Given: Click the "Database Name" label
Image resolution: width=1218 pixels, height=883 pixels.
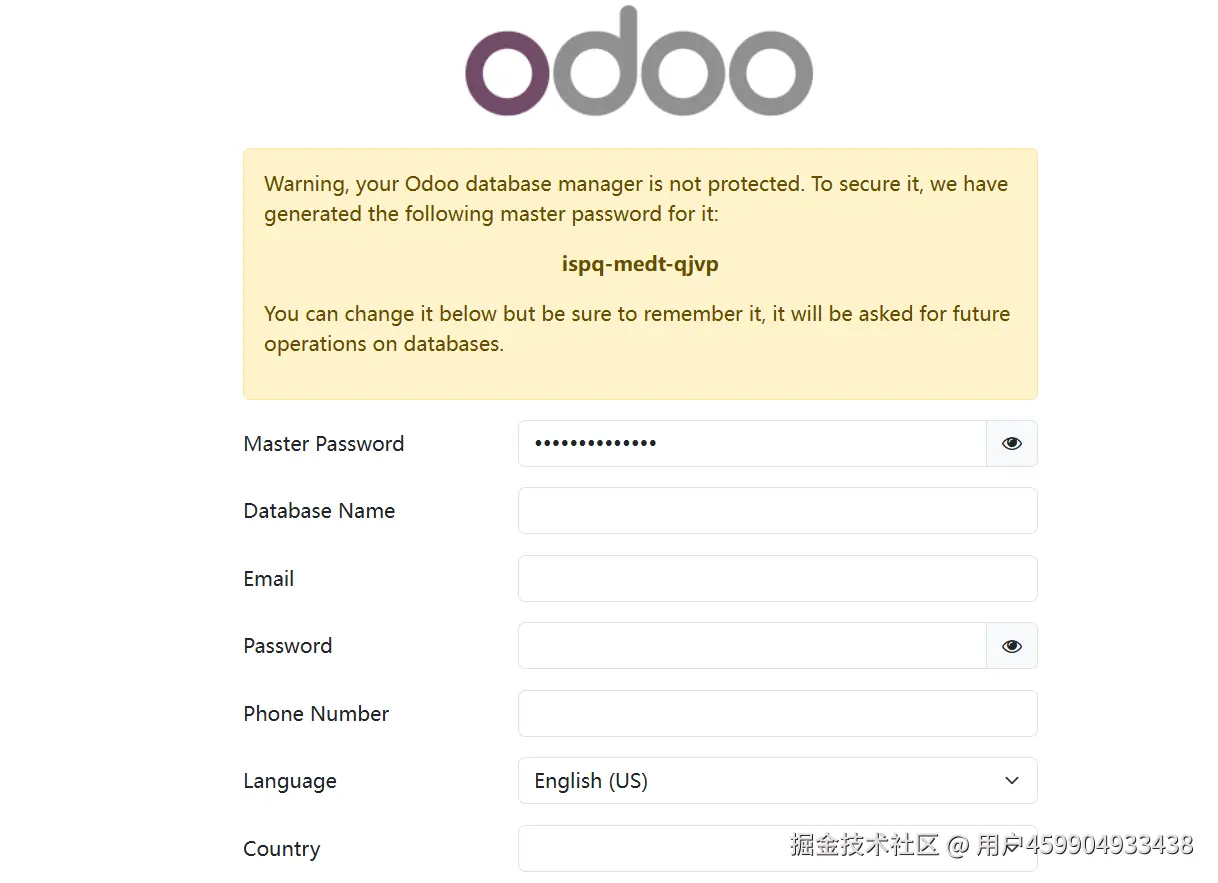Looking at the screenshot, I should point(319,511).
